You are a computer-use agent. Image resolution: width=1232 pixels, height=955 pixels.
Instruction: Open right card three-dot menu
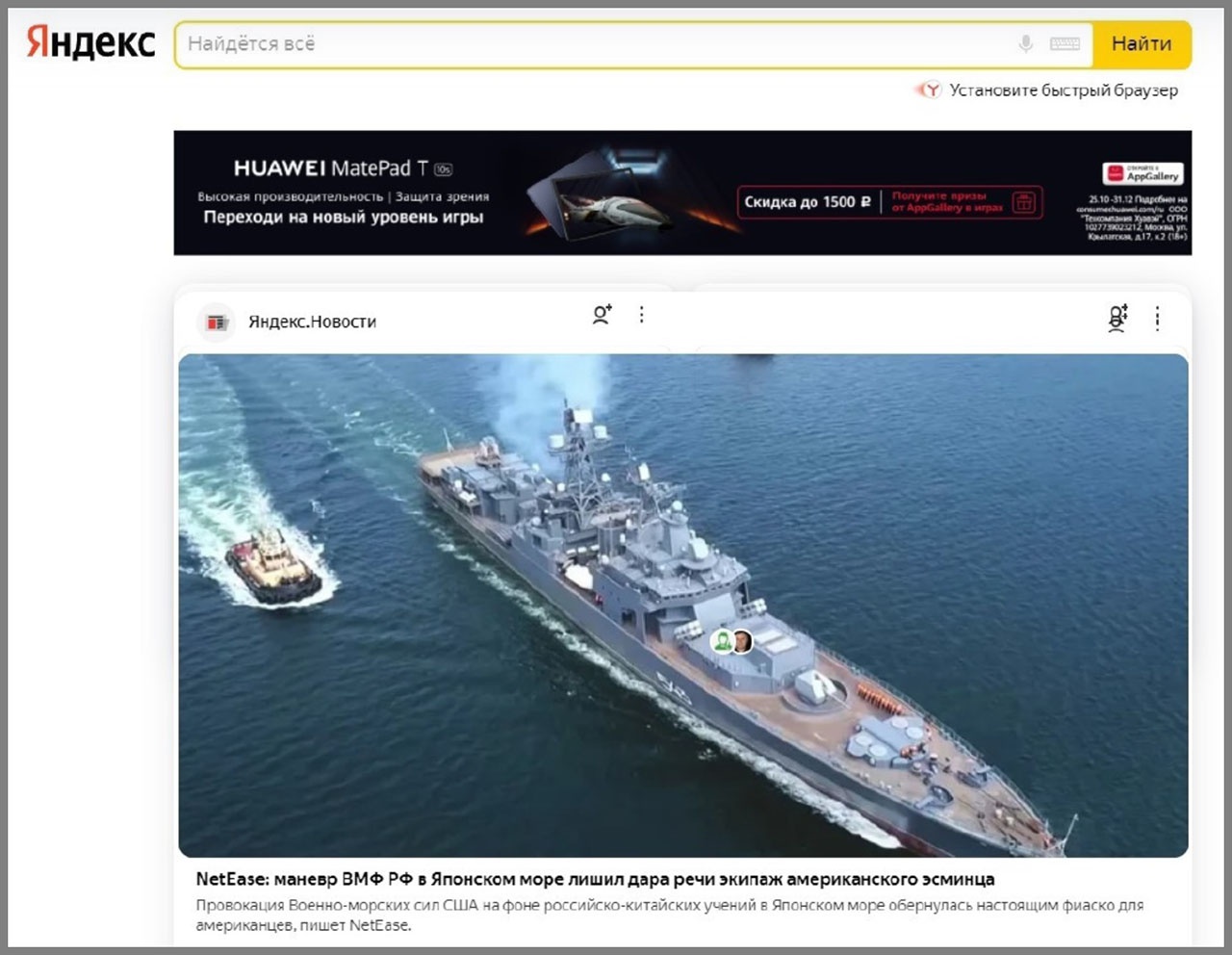[1157, 318]
